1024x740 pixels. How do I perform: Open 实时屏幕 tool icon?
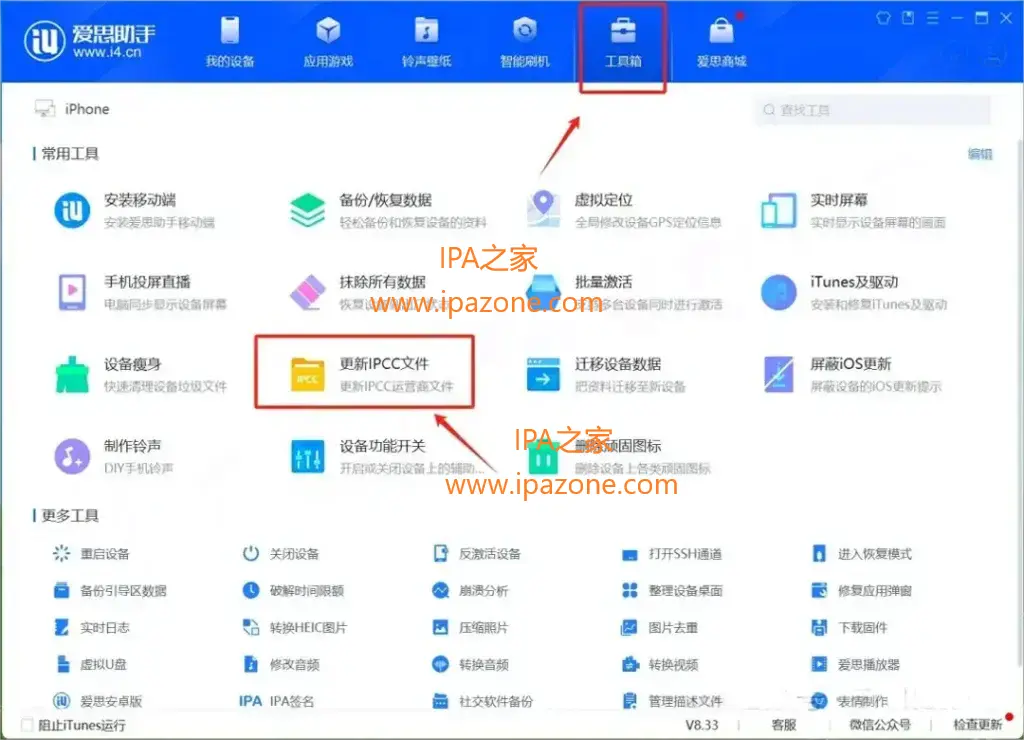[x=778, y=210]
